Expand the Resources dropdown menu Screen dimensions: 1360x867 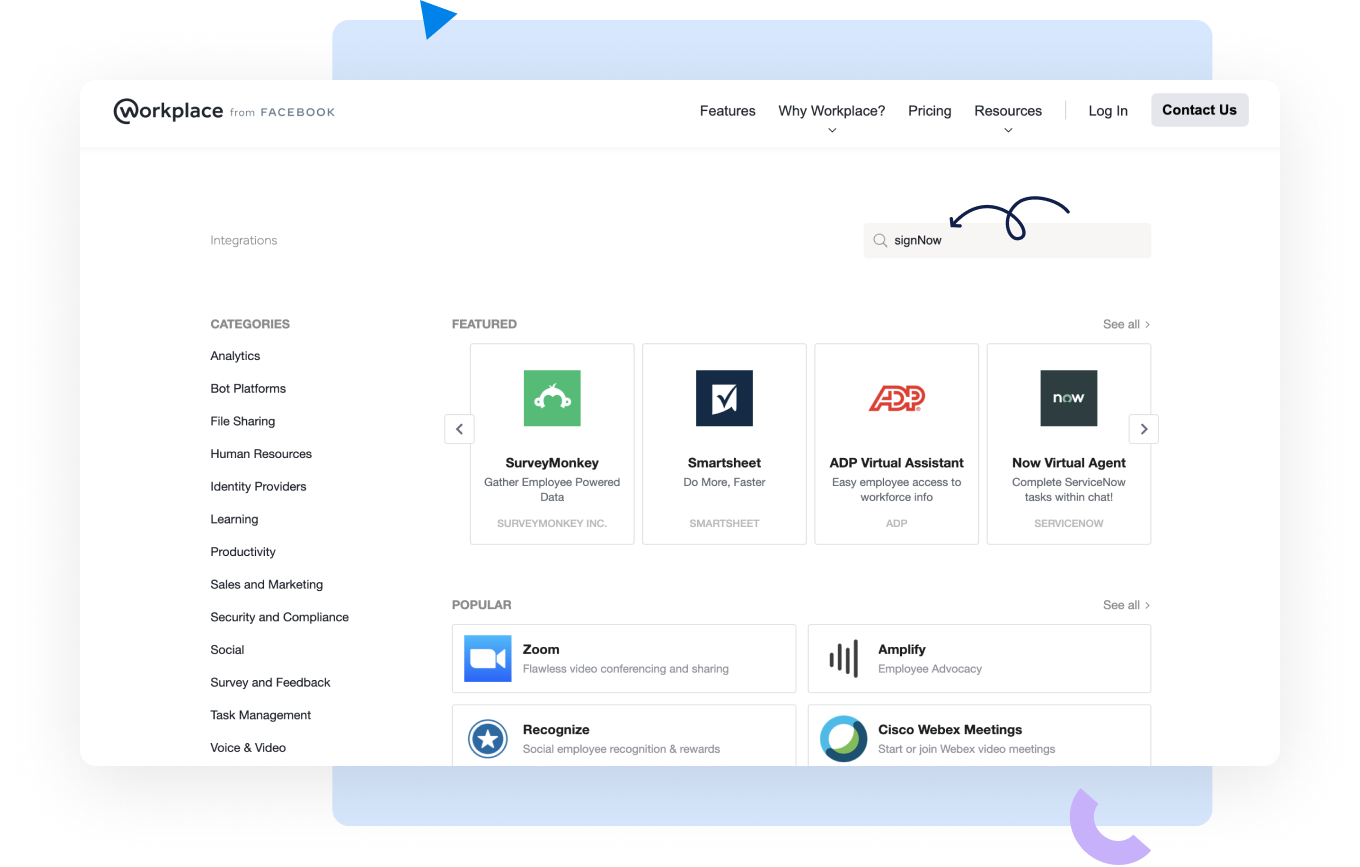tap(1007, 112)
